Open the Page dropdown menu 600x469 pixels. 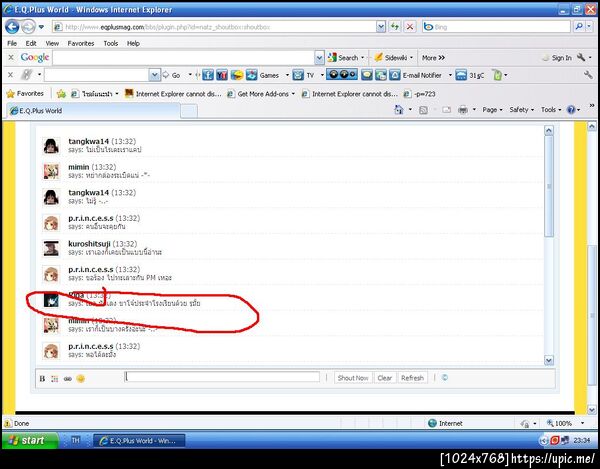[x=492, y=110]
